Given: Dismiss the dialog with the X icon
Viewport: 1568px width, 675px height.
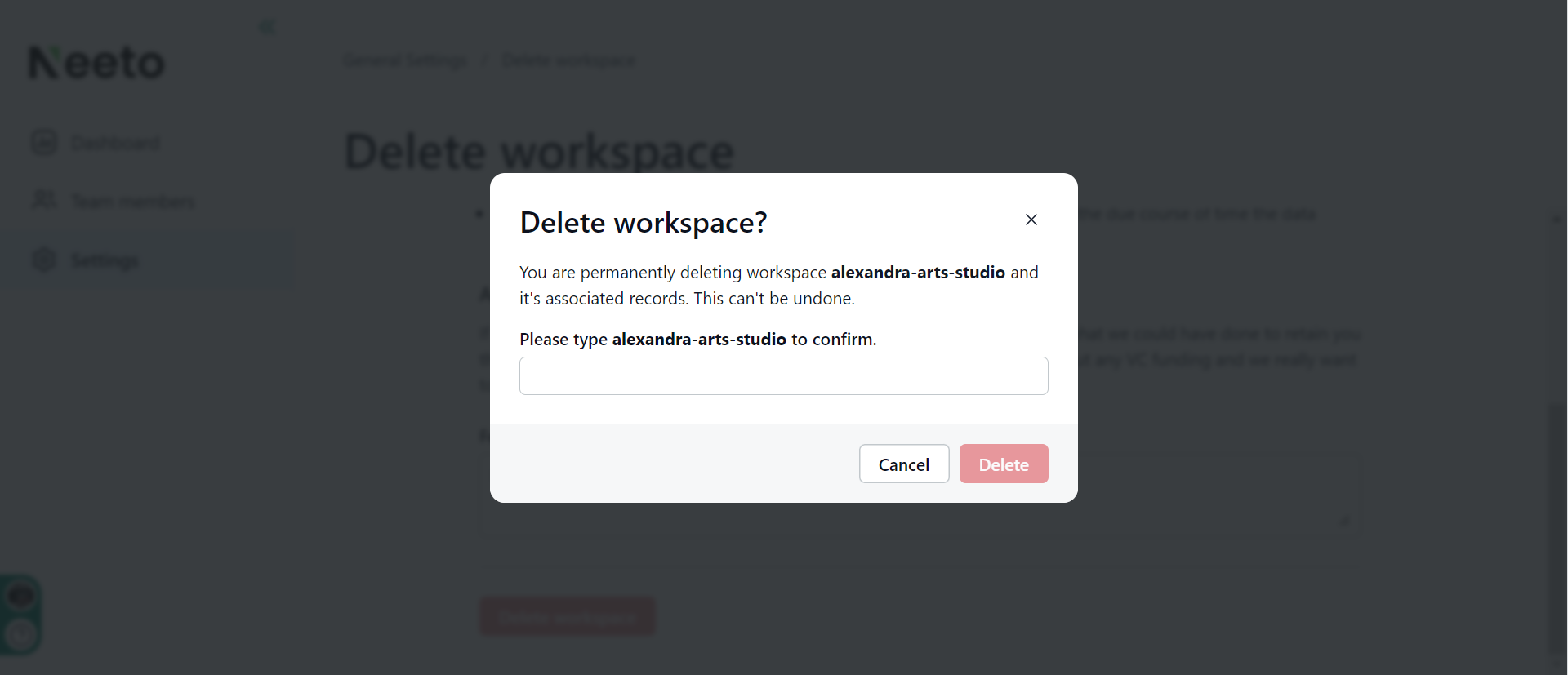Looking at the screenshot, I should click(1031, 220).
